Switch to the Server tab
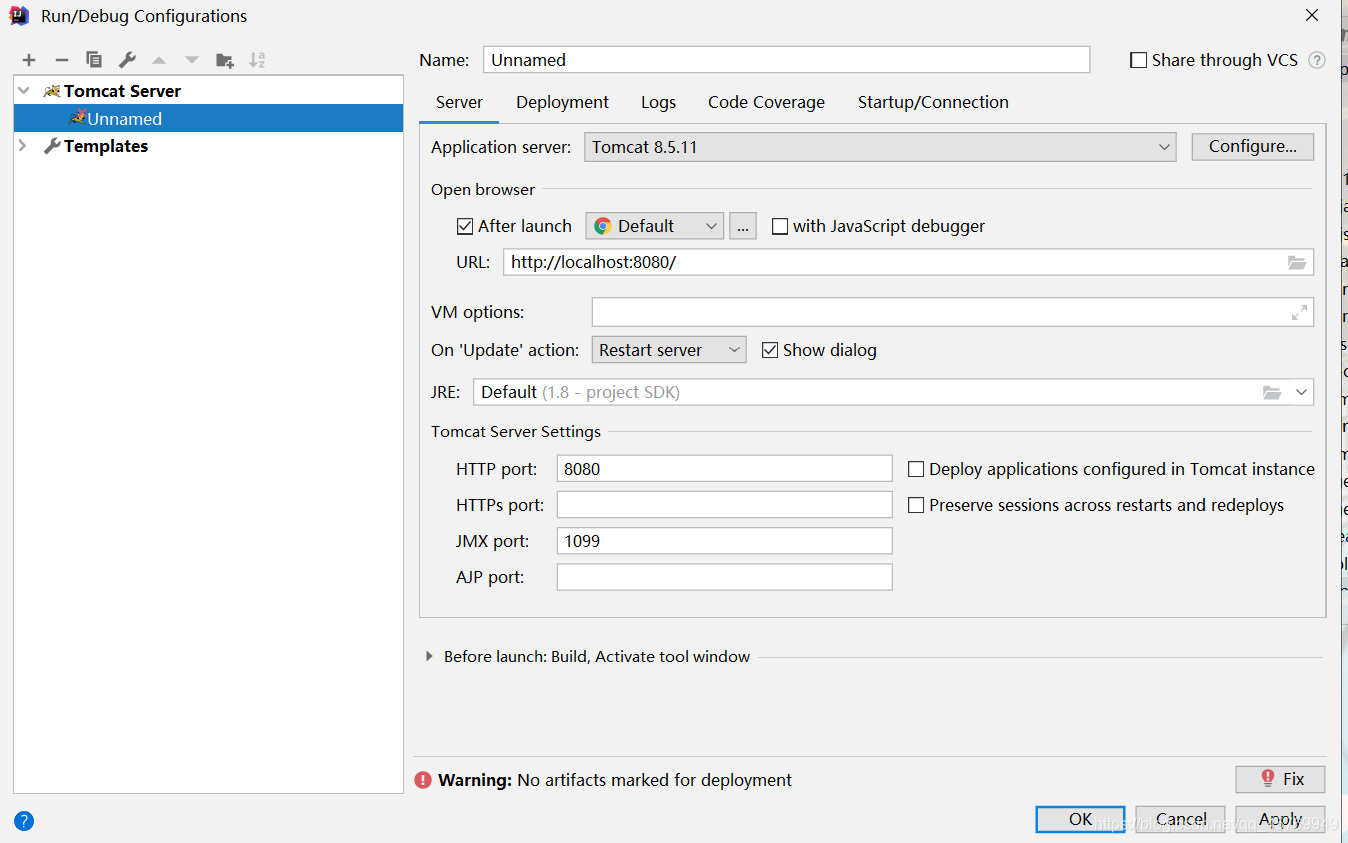 pyautogui.click(x=460, y=102)
